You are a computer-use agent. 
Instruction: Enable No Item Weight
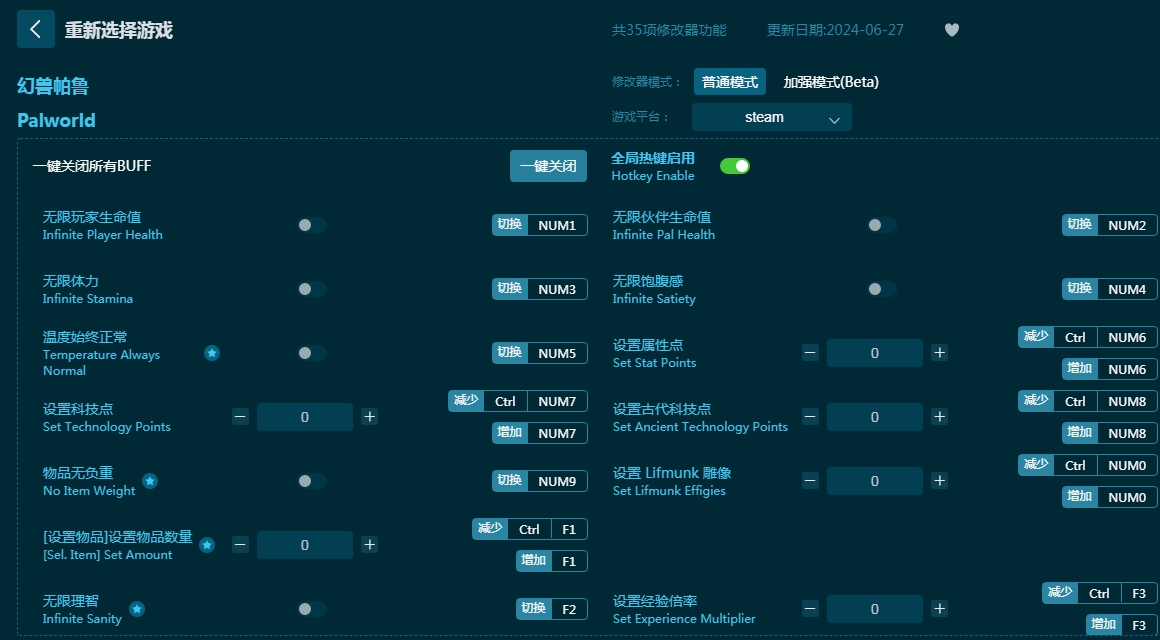tap(311, 481)
